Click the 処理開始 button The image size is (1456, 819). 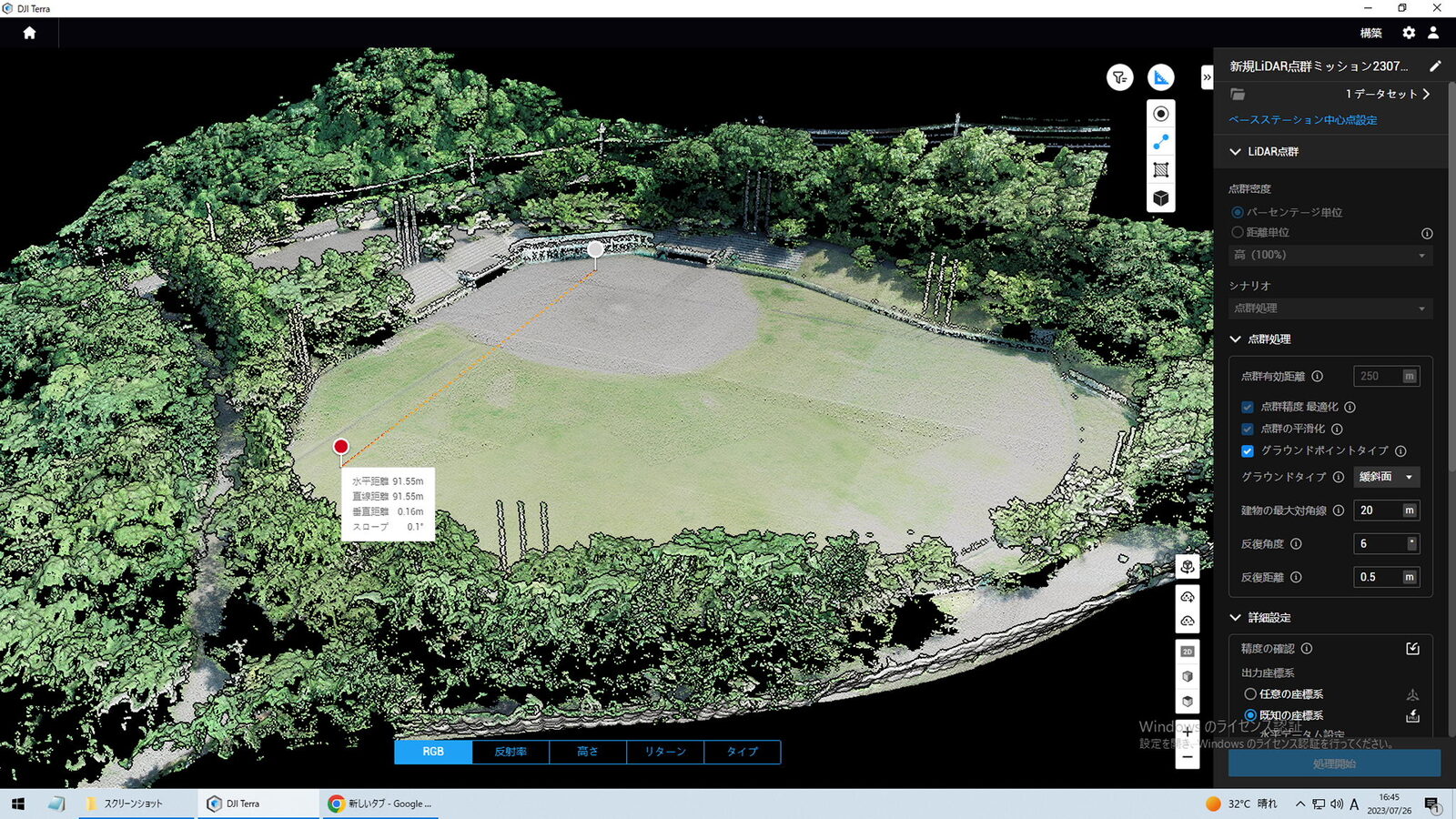point(1334,763)
